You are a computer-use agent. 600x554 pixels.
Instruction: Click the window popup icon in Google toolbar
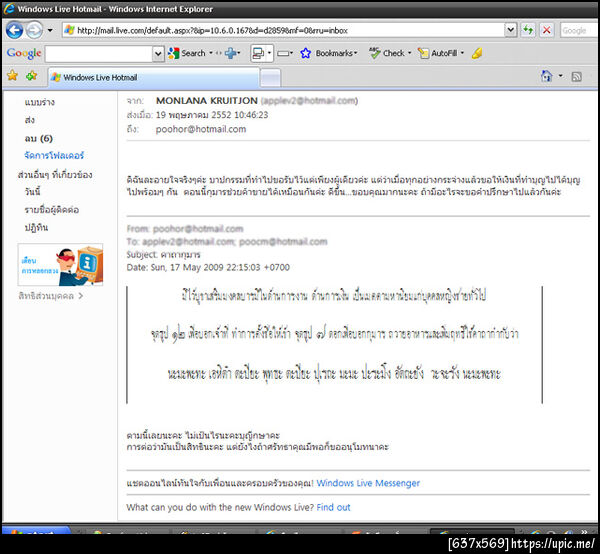coord(258,53)
